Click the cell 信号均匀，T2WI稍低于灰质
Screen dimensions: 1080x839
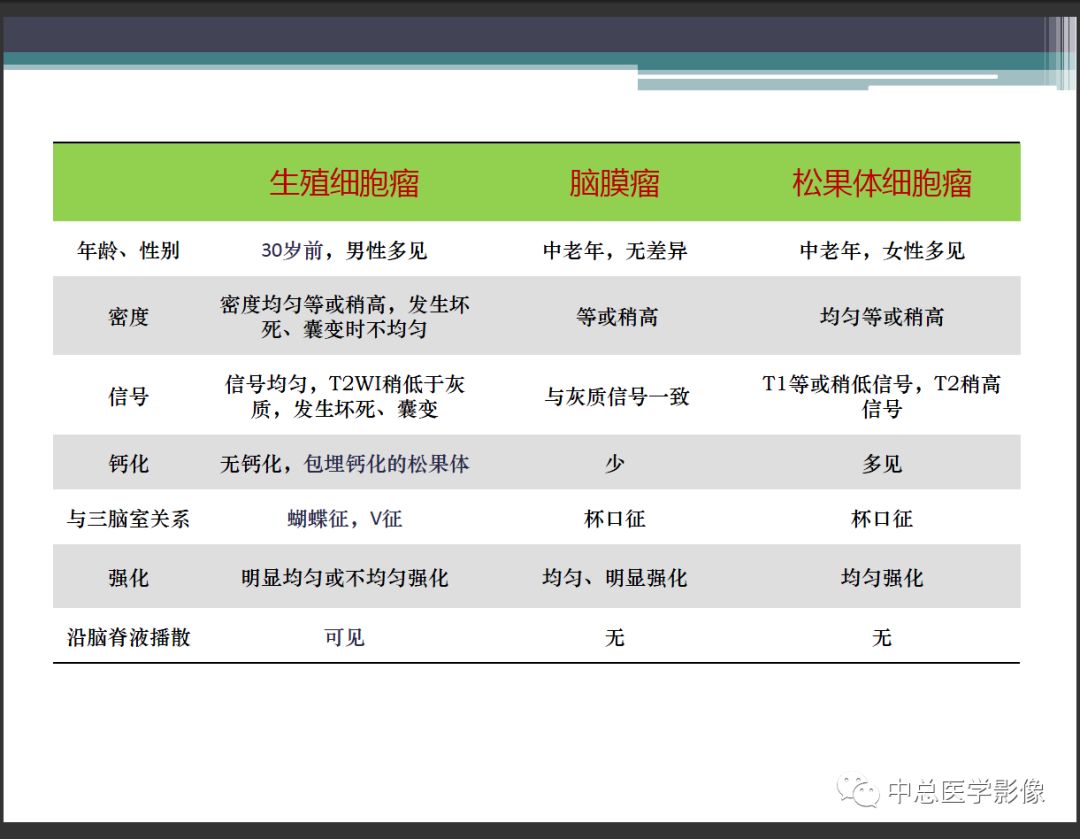coord(344,396)
